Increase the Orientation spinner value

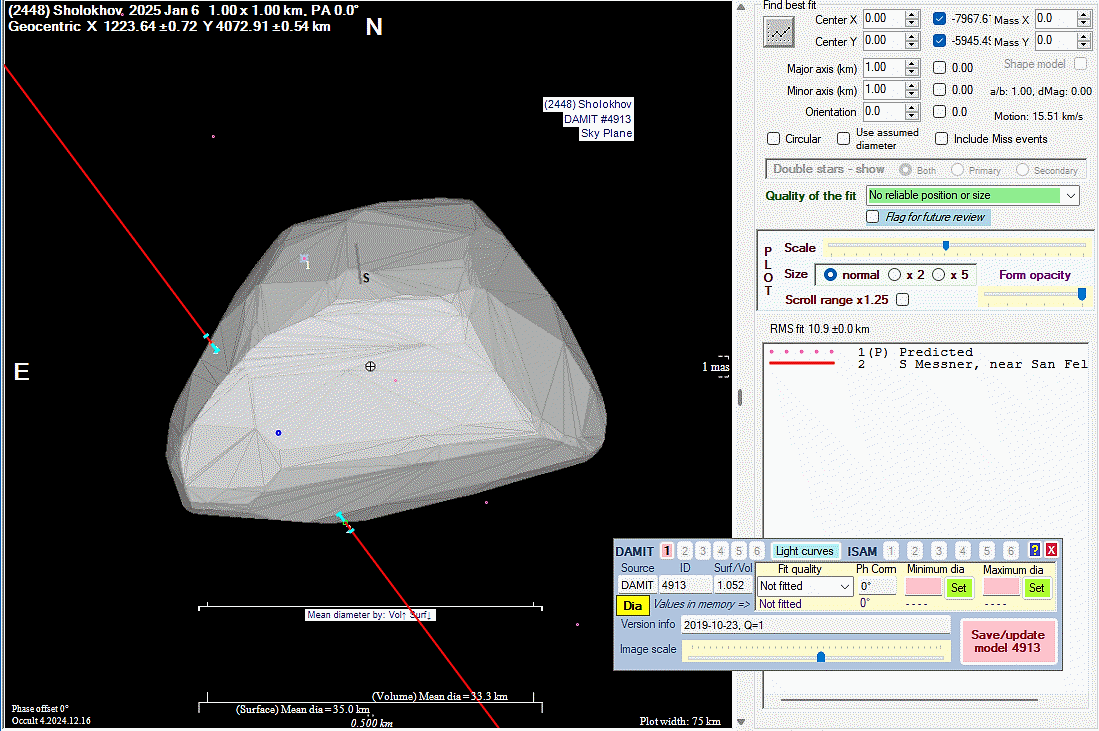coord(911,108)
